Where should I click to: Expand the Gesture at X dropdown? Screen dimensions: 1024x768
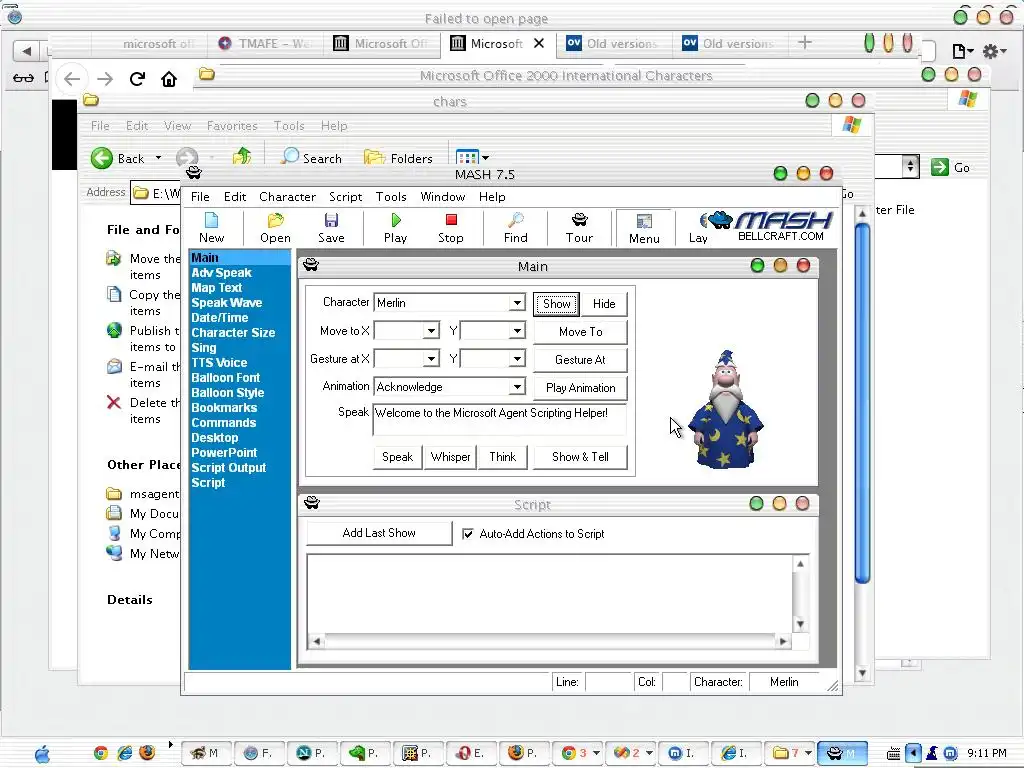[430, 359]
